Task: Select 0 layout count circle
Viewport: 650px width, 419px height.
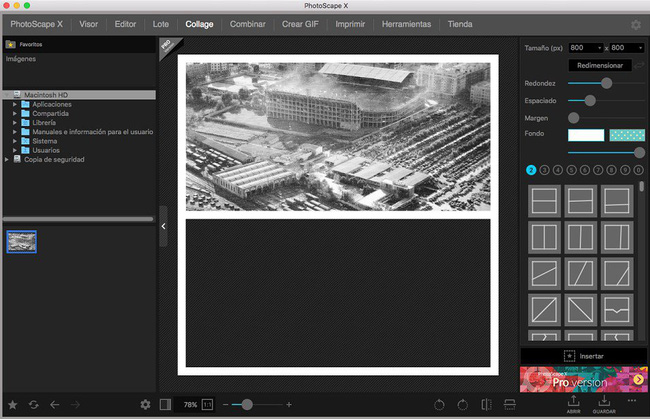Action: (638, 170)
